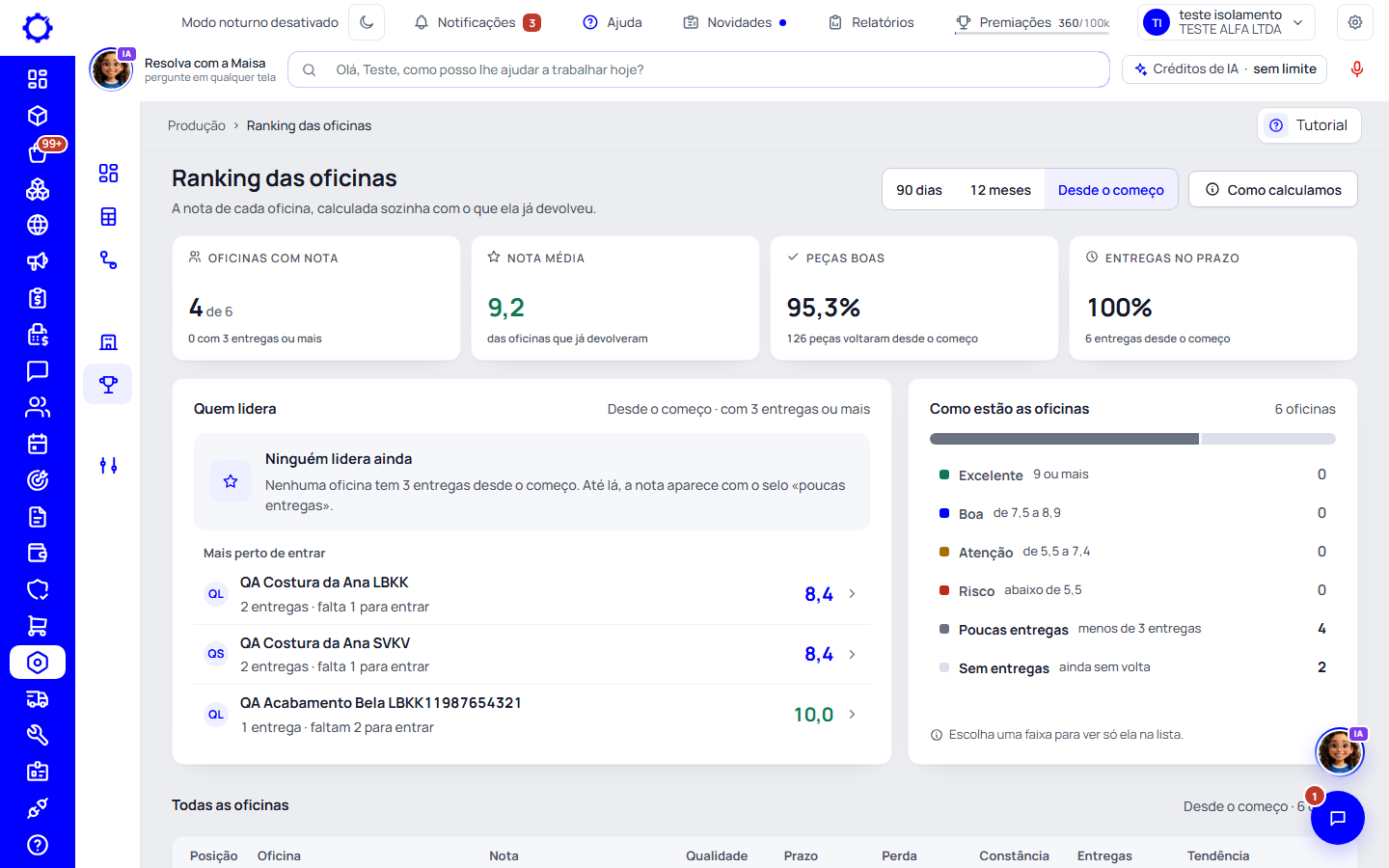Filter by Excelente green category

click(1132, 475)
